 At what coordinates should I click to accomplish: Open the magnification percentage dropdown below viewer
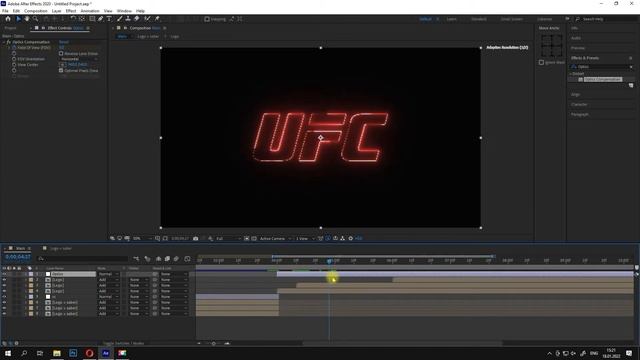point(142,238)
